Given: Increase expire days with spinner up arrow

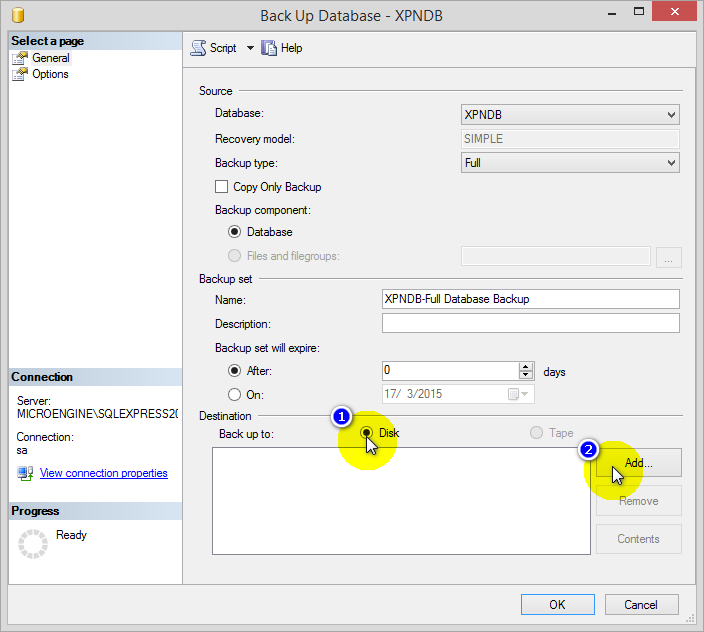Looking at the screenshot, I should coord(526,366).
